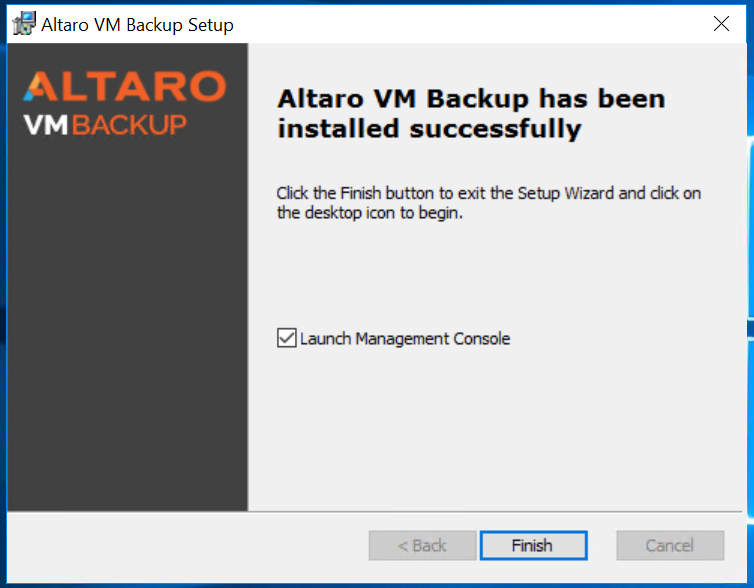Viewport: 754px width, 588px height.
Task: Close the Altaro VM Backup Setup window
Action: click(x=721, y=24)
